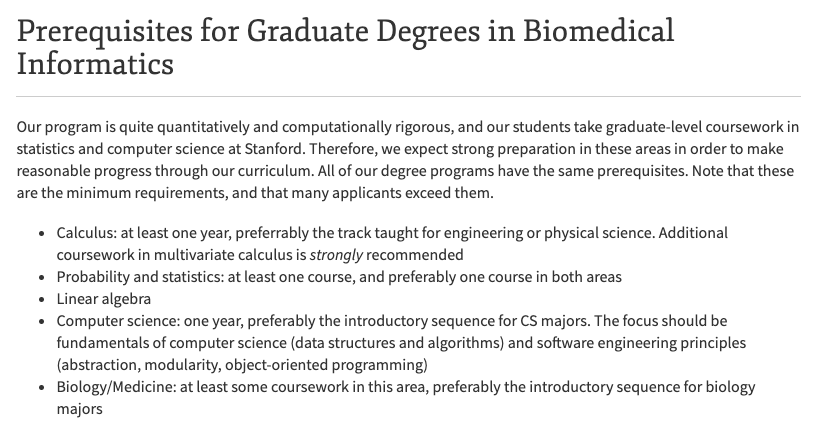Click the bullet marker beside Biology/Medicine
The width and height of the screenshot is (816, 432).
tap(40, 387)
